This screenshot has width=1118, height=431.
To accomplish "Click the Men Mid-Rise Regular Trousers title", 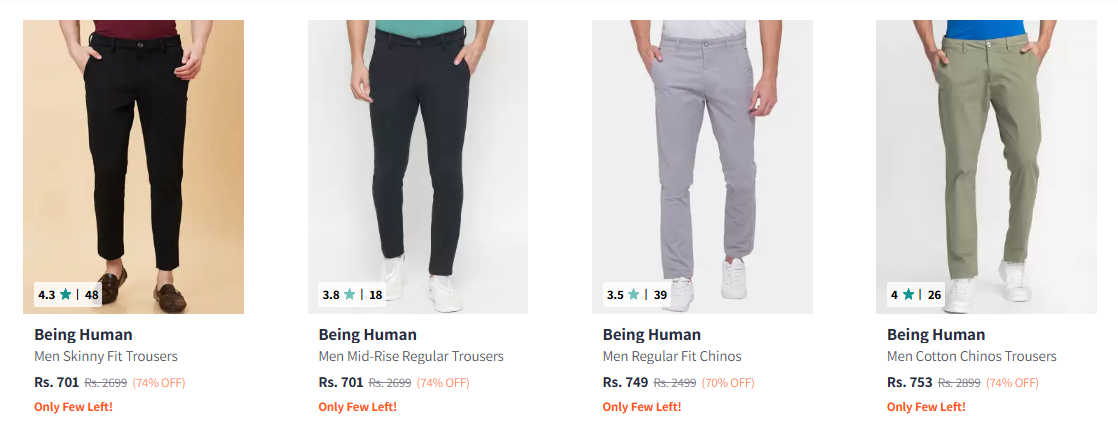I will [411, 357].
